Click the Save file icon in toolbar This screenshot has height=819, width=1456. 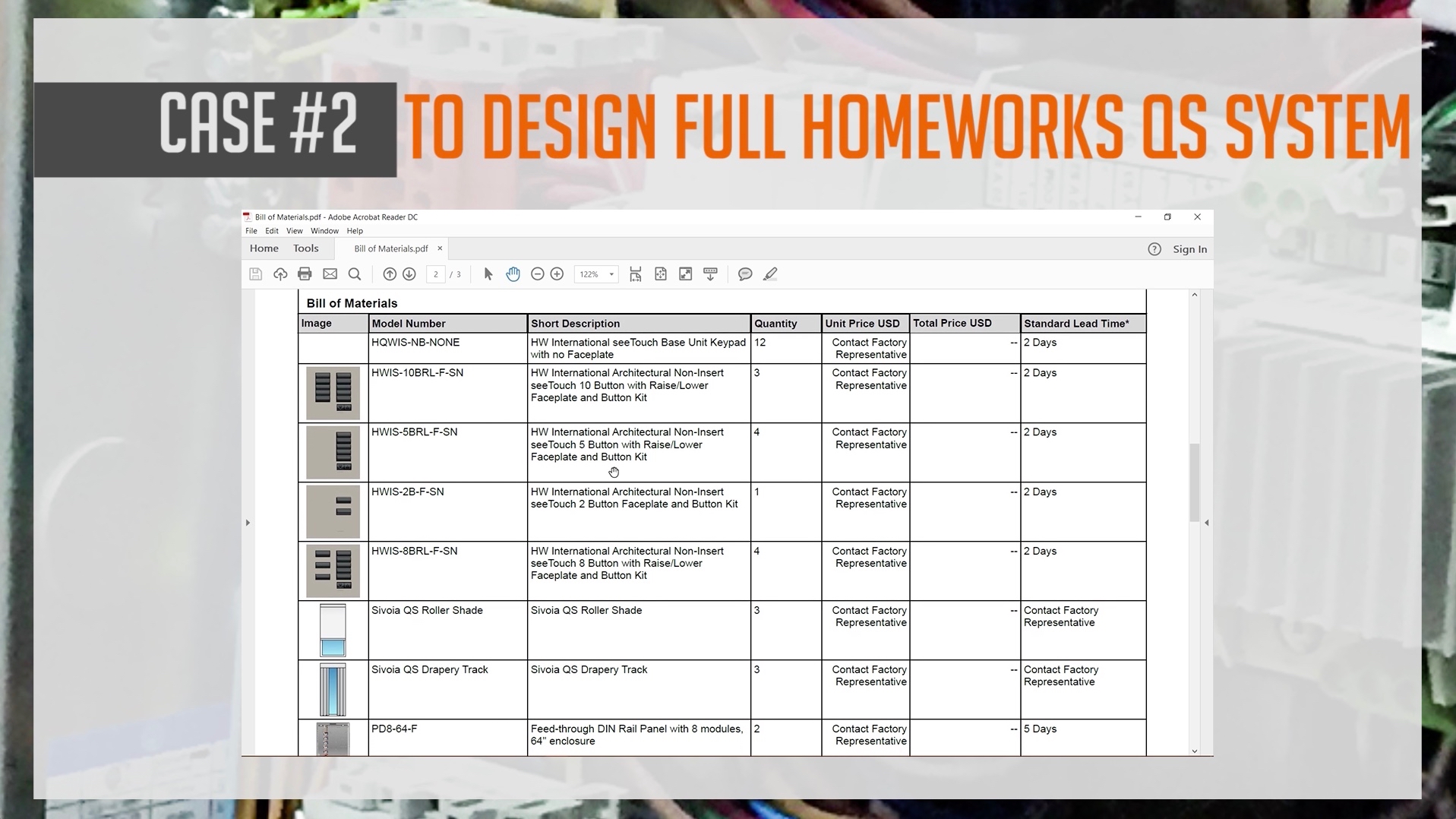255,274
